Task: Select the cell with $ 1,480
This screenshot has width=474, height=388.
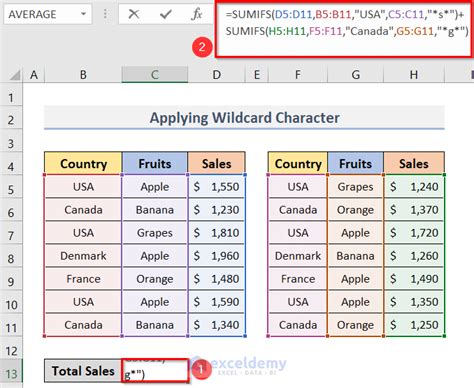Action: tap(217, 279)
